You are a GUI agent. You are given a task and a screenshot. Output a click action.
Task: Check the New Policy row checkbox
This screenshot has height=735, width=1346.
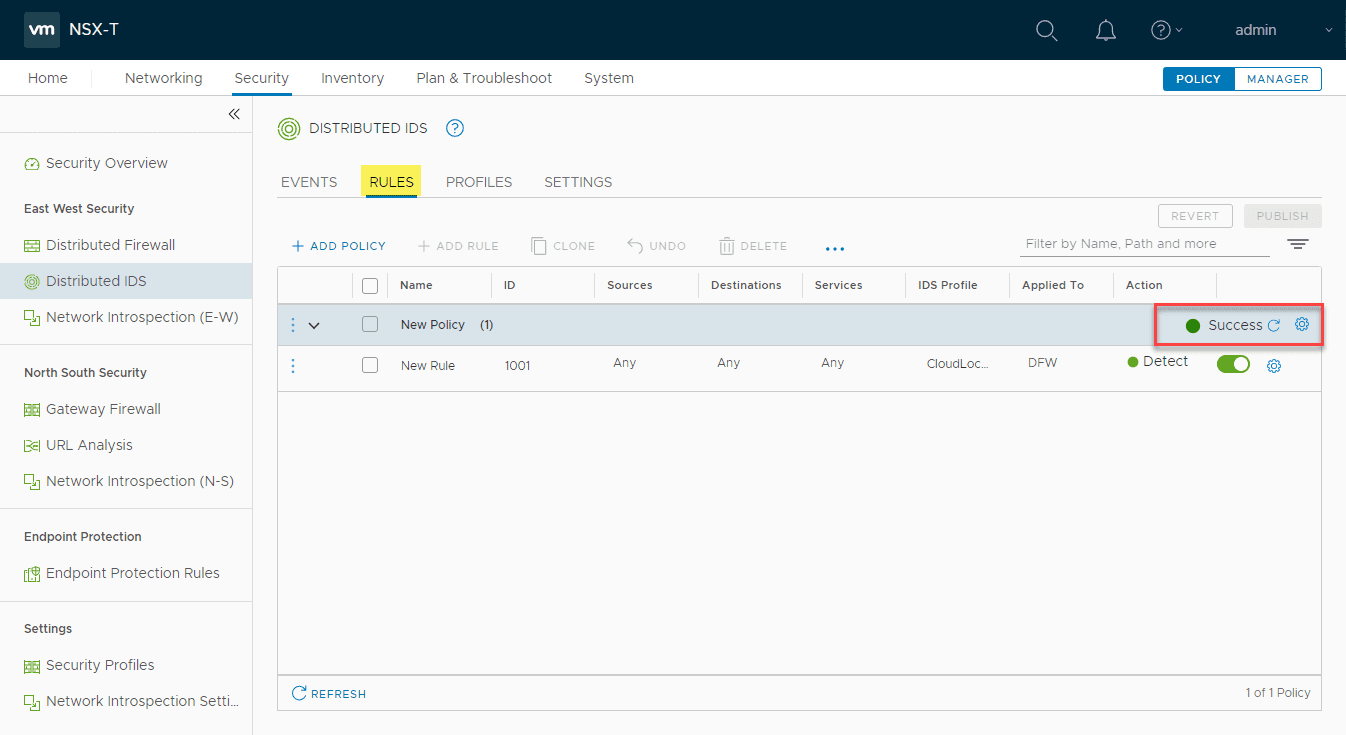[370, 324]
